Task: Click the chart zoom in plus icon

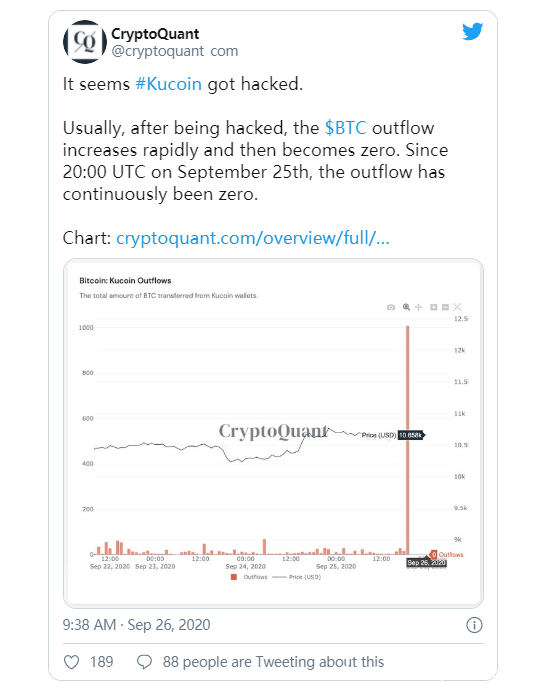Action: pos(434,307)
